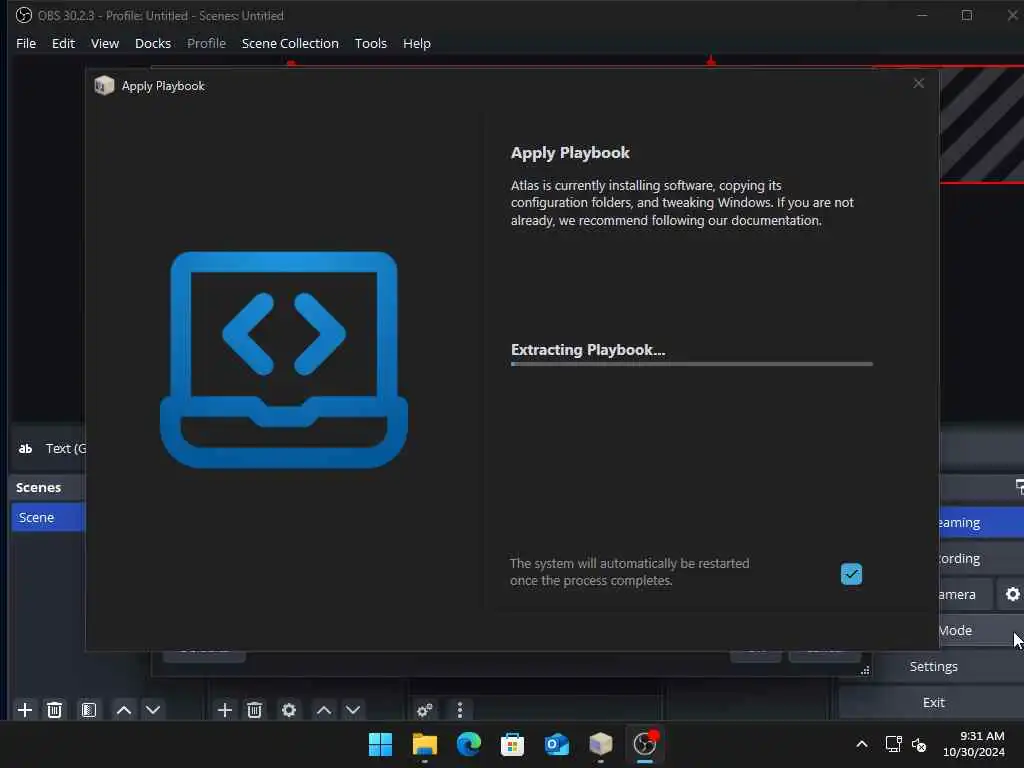This screenshot has width=1024, height=768.
Task: Move source down with arrow icon
Action: [x=353, y=710]
